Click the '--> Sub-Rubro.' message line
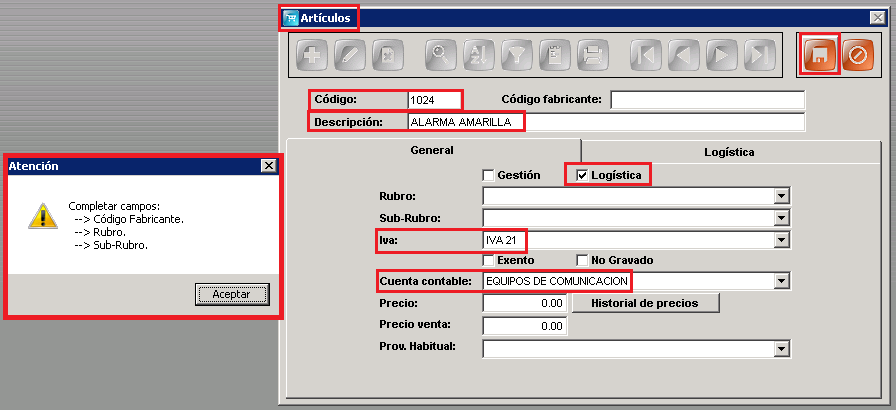This screenshot has width=896, height=410. (x=111, y=246)
